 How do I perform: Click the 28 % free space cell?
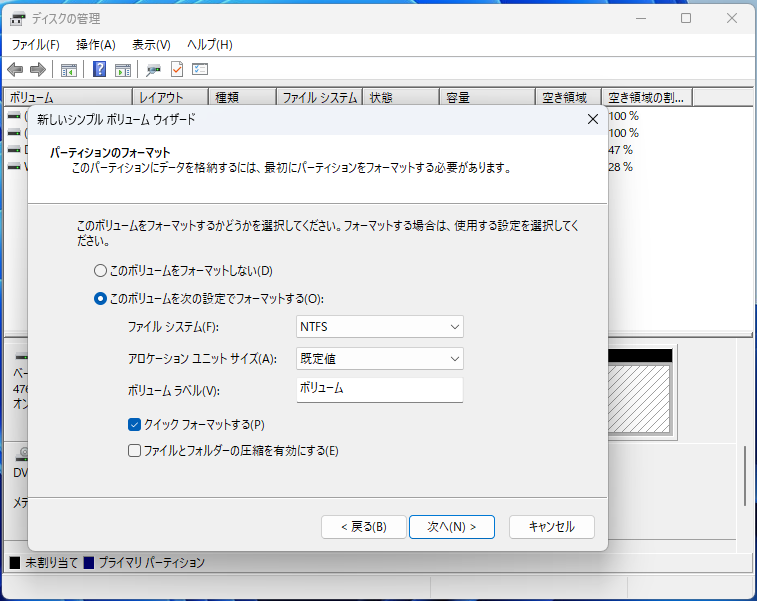click(x=621, y=167)
